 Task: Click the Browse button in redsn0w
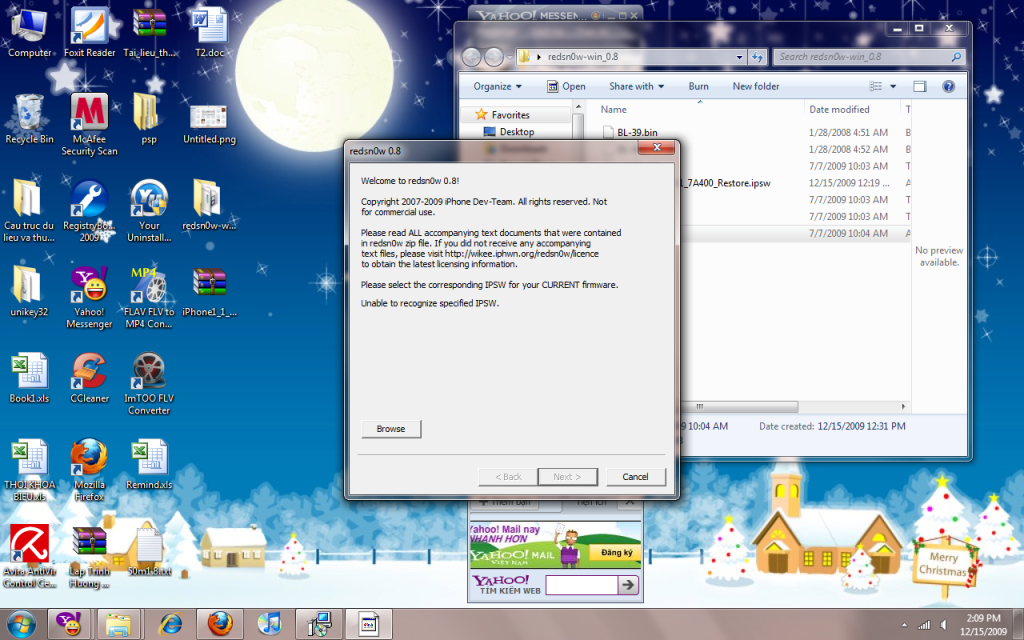point(391,429)
